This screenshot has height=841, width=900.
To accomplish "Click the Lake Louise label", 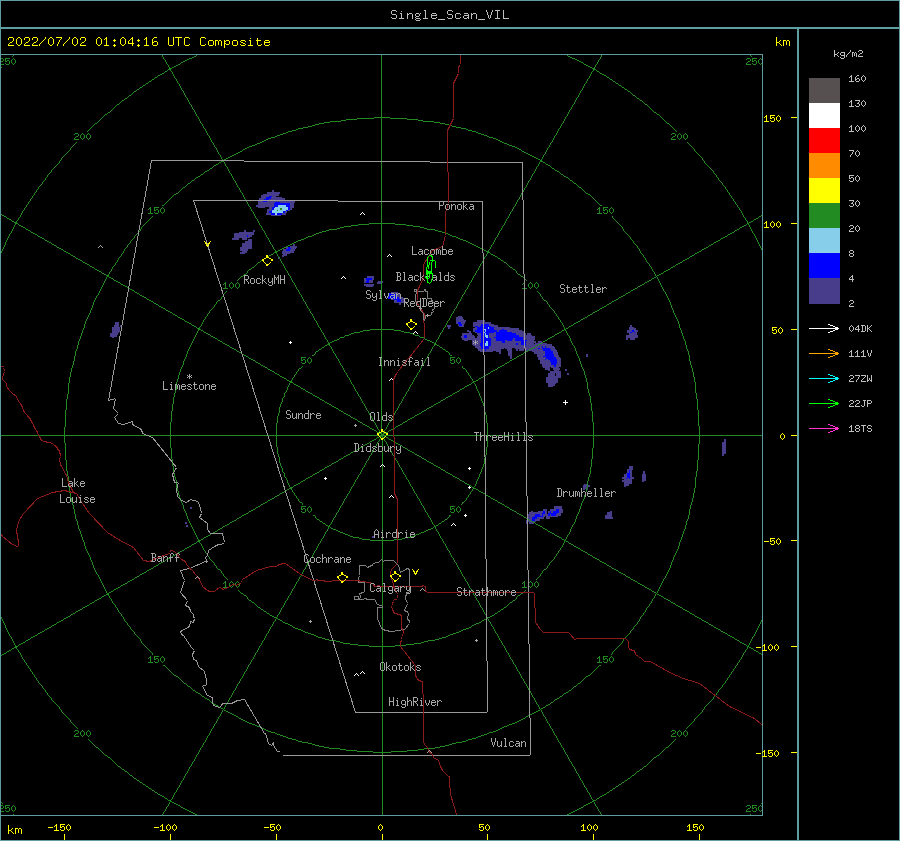I will tap(77, 491).
